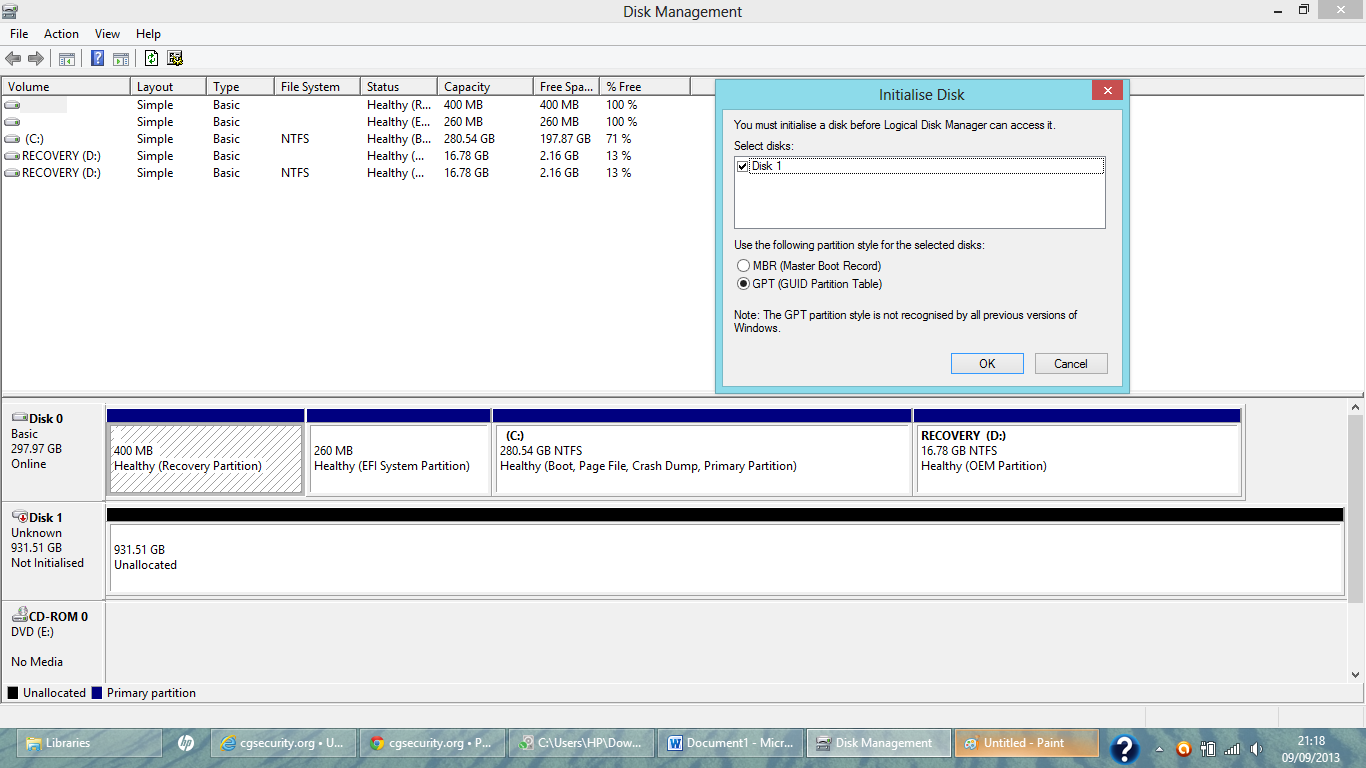
Task: Open Libraries from the taskbar
Action: 90,743
